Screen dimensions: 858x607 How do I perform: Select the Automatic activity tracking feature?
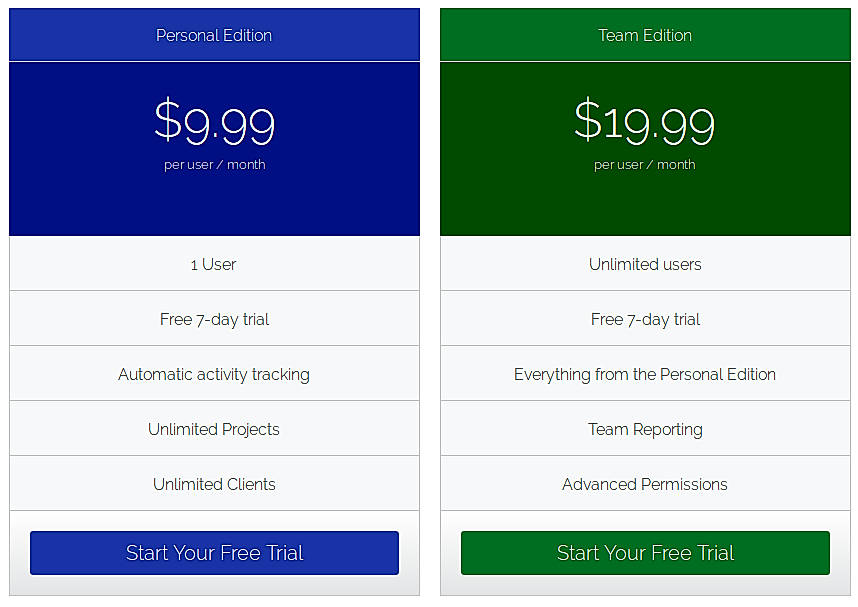coord(214,374)
